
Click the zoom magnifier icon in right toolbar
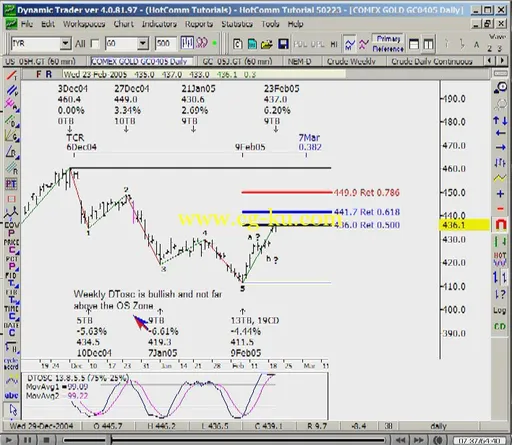(x=500, y=88)
